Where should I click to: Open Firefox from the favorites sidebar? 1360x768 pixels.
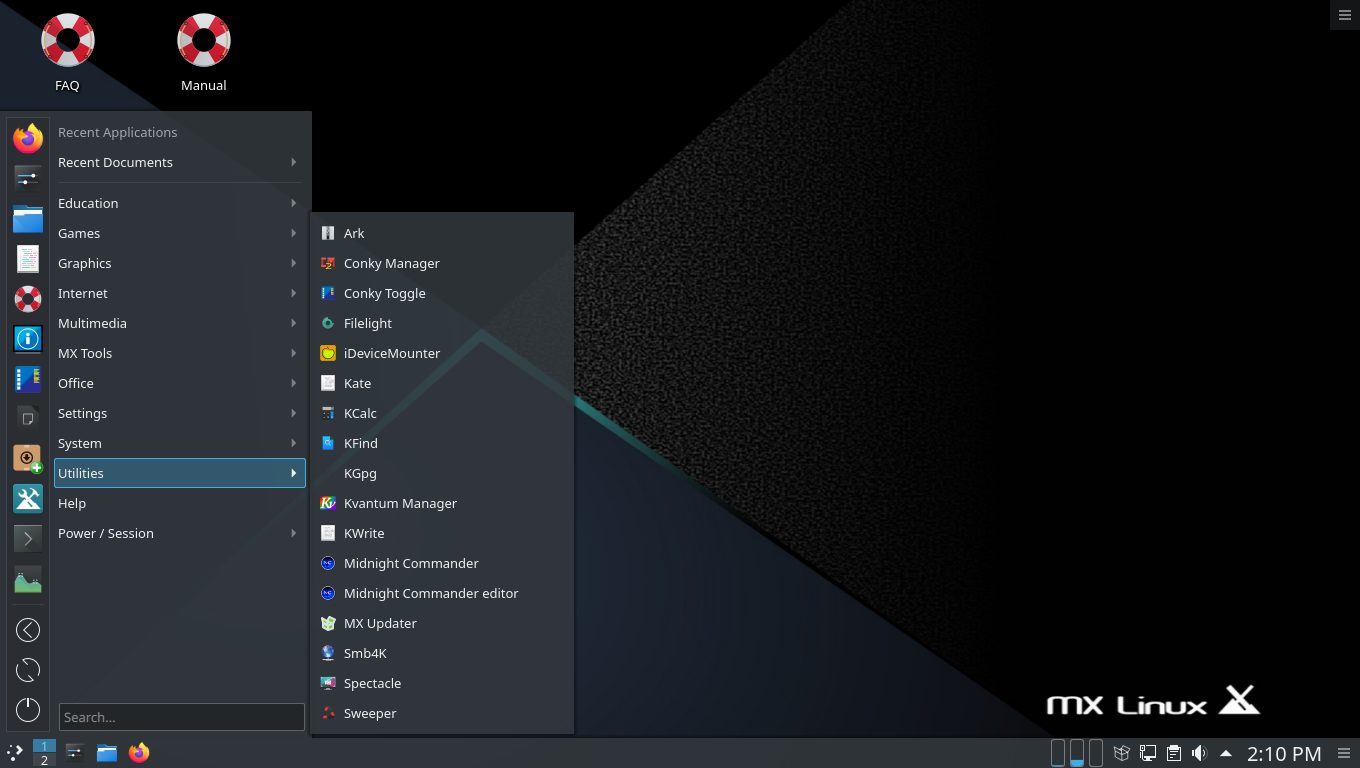point(28,138)
